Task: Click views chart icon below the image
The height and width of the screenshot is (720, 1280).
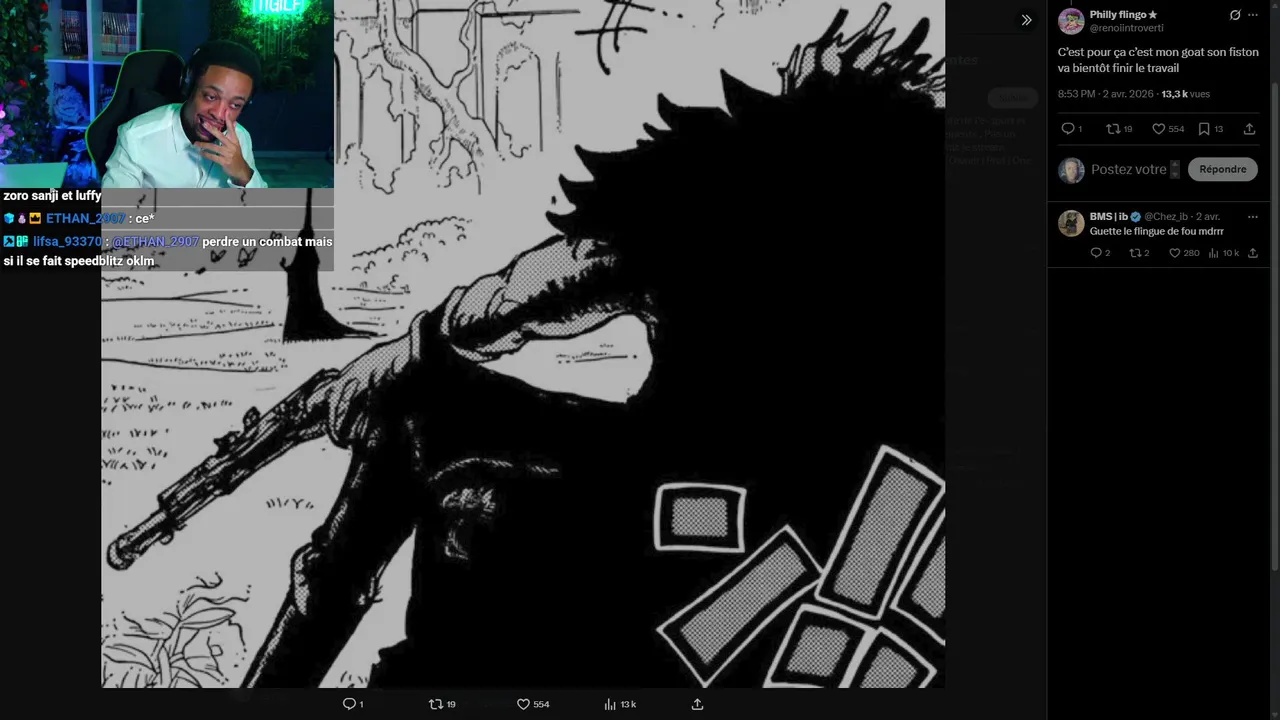Action: coord(610,704)
